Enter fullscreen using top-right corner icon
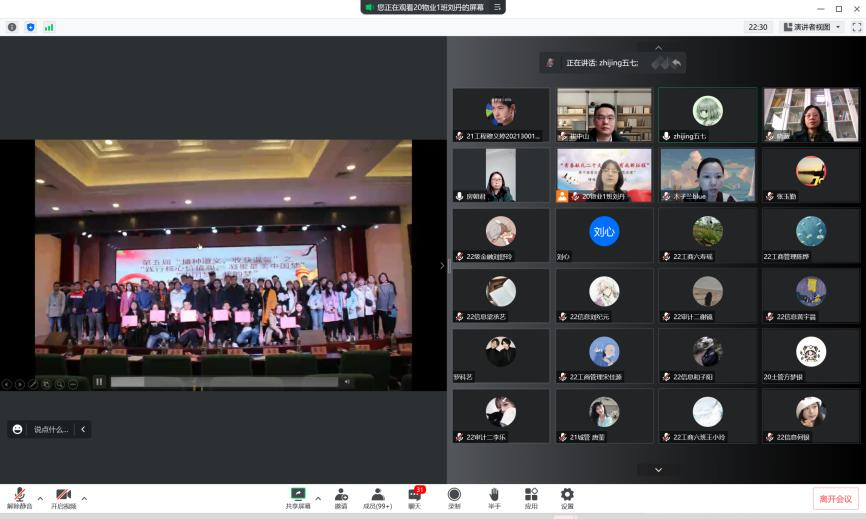The height and width of the screenshot is (519, 866). (x=855, y=27)
